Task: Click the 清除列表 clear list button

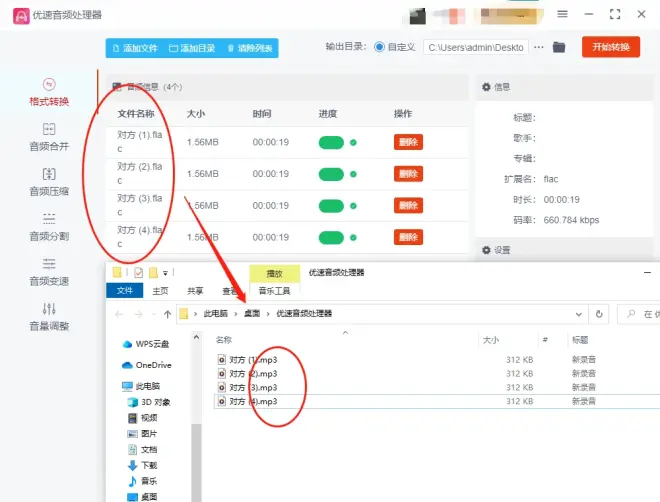Action: (x=250, y=48)
